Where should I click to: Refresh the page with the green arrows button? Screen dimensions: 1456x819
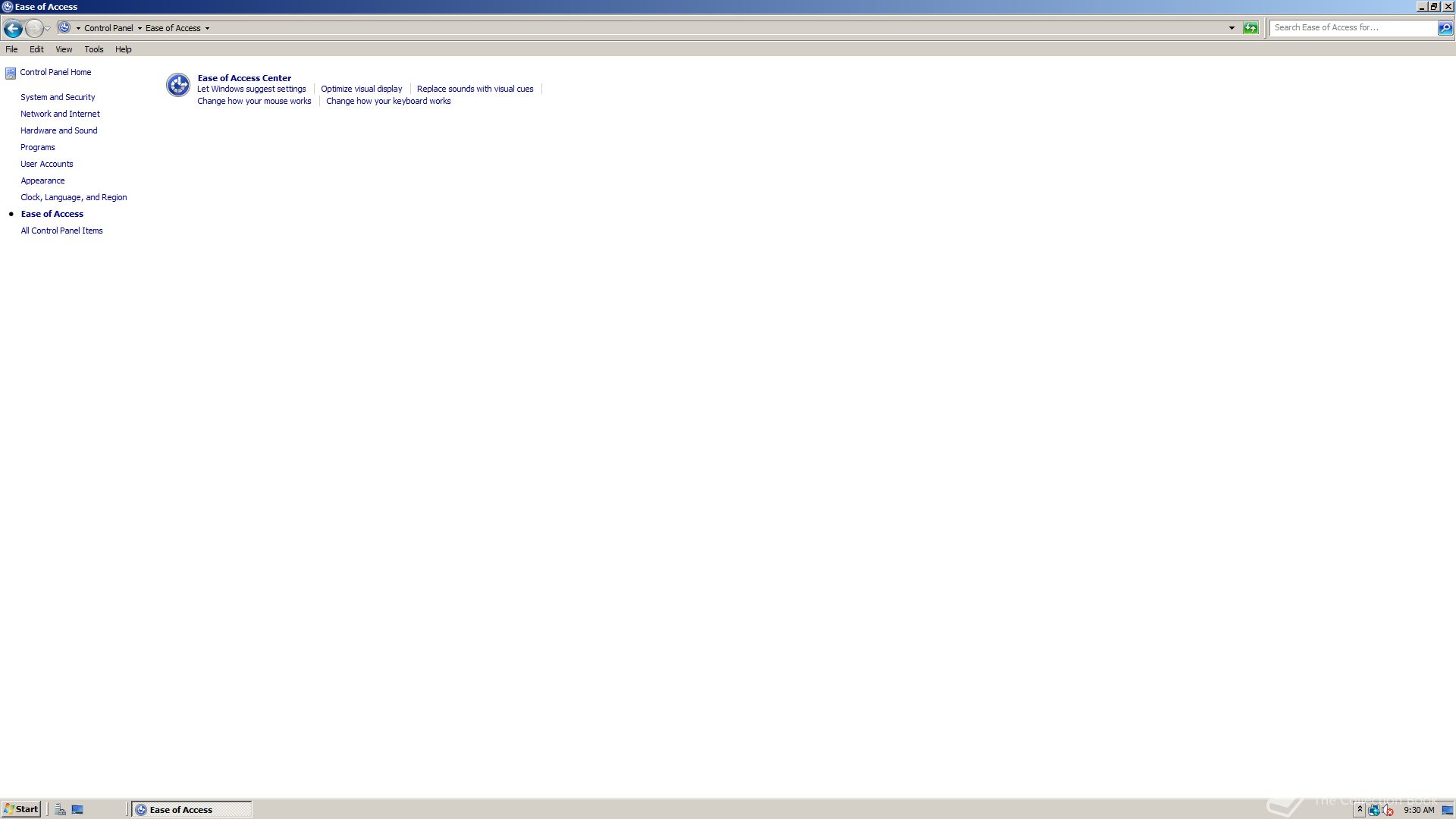(x=1250, y=28)
